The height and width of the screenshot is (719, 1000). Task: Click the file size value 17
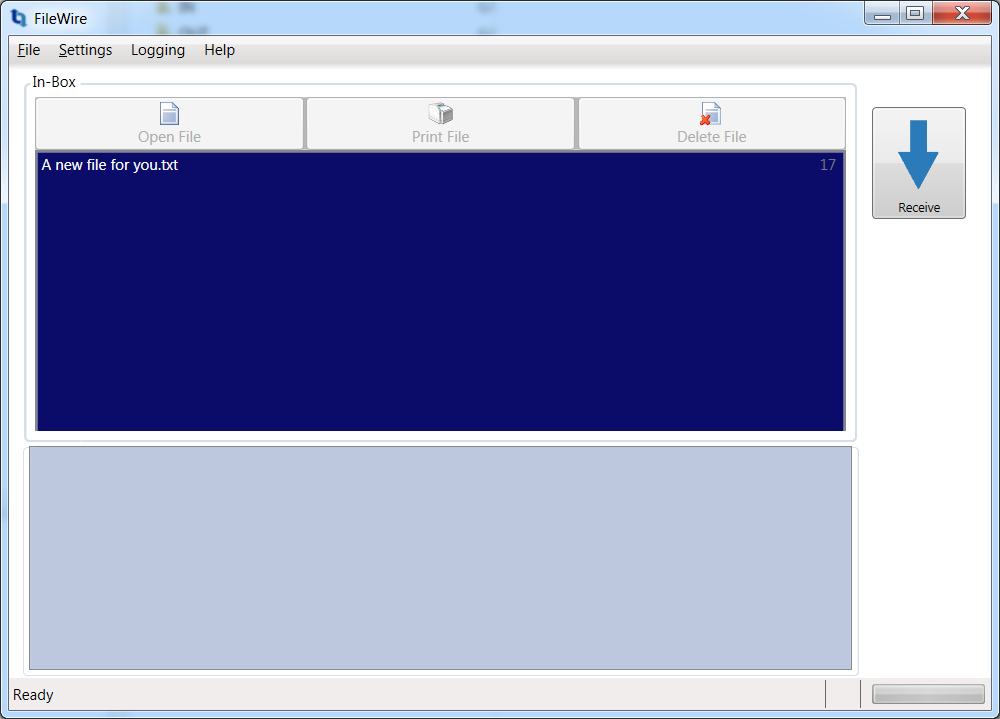(x=827, y=165)
